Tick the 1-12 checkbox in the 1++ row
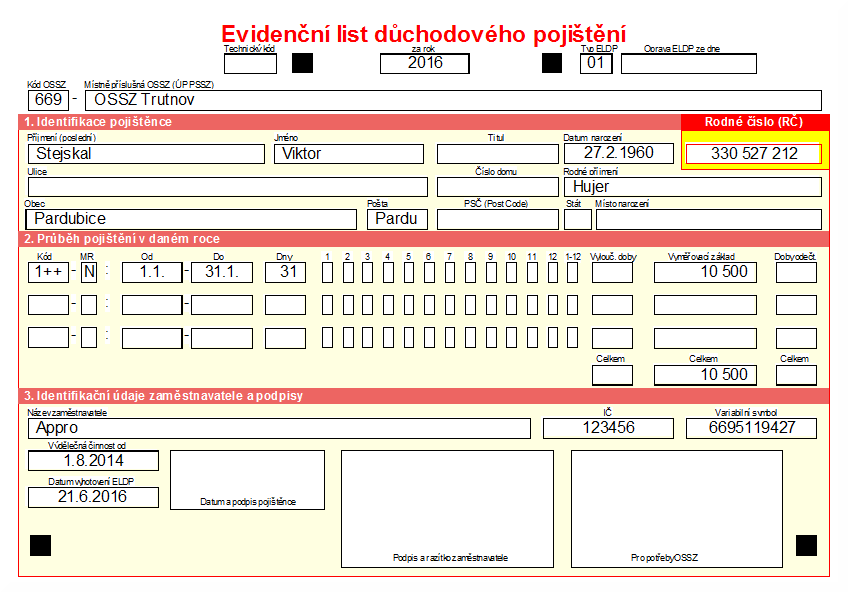 (x=573, y=272)
